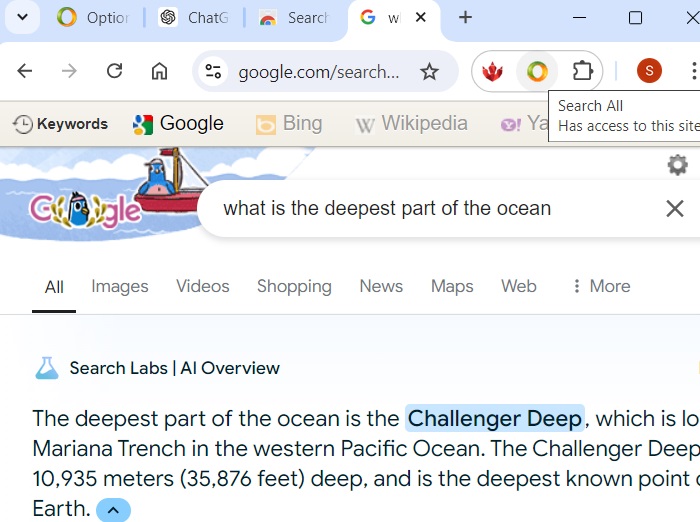Select the Google search engine shortcut
The width and height of the screenshot is (700, 522).
click(178, 124)
